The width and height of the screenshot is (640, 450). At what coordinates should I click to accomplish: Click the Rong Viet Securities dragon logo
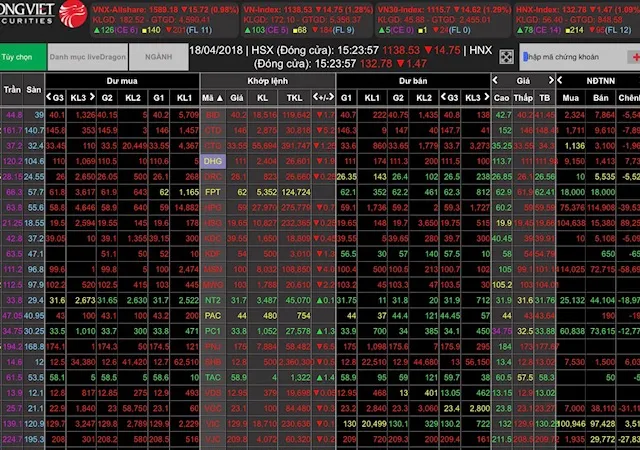click(73, 14)
